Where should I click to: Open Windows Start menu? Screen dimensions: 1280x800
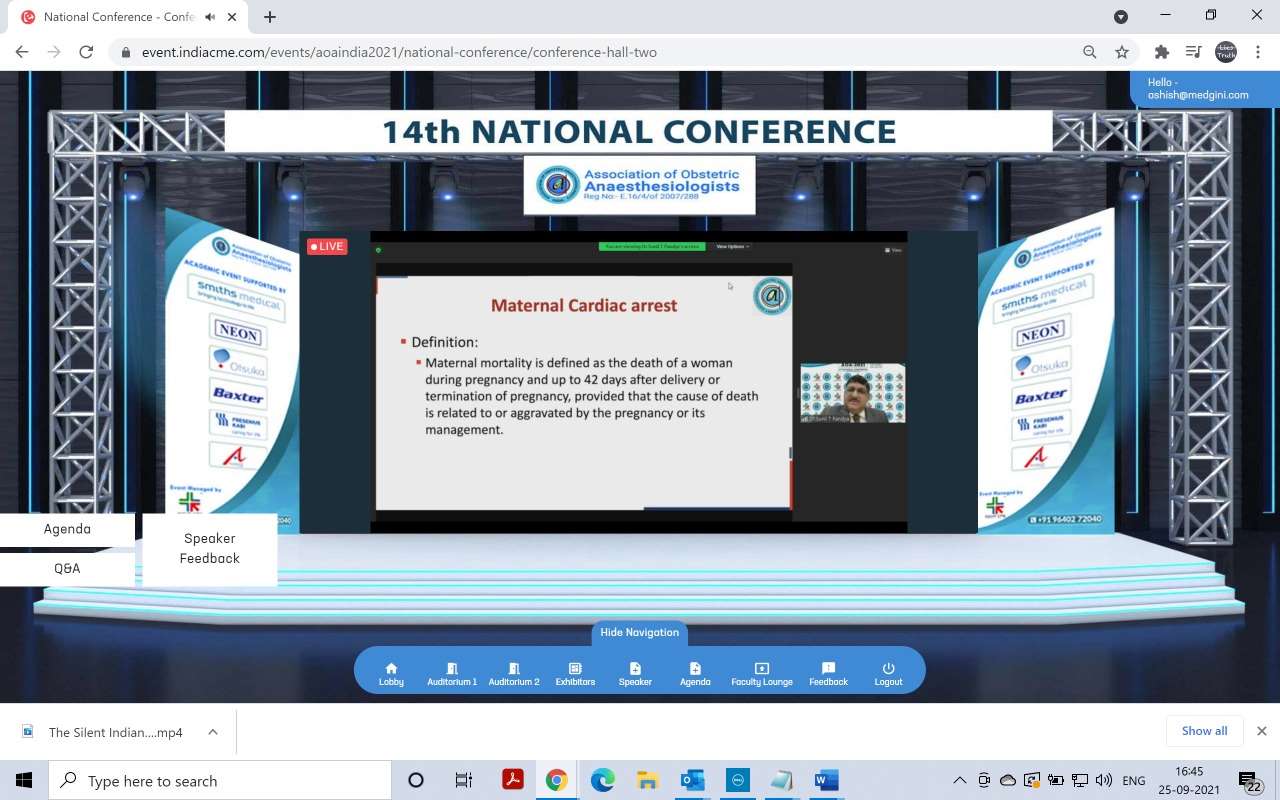click(24, 780)
